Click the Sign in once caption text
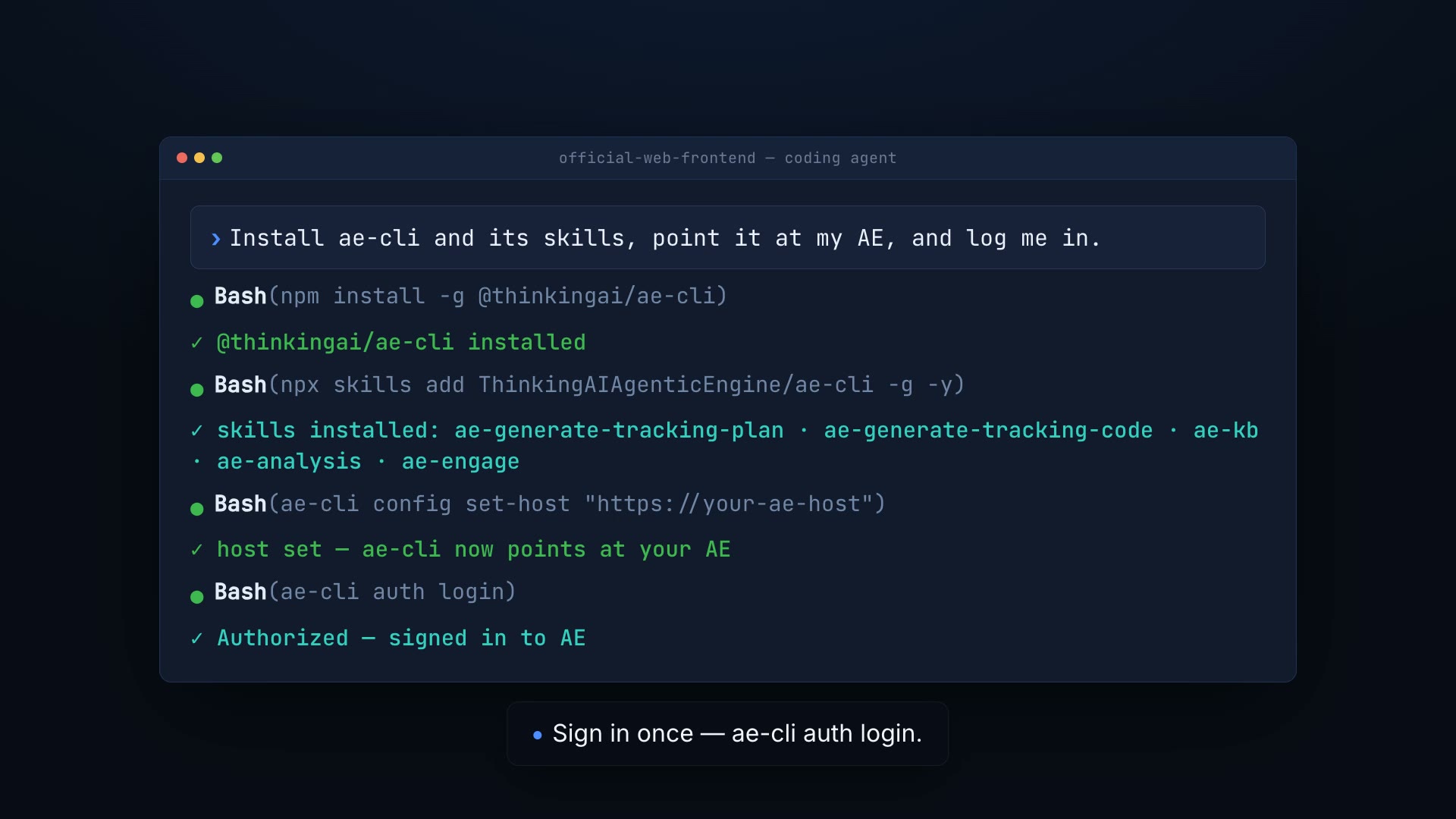This screenshot has height=819, width=1456. tap(737, 733)
